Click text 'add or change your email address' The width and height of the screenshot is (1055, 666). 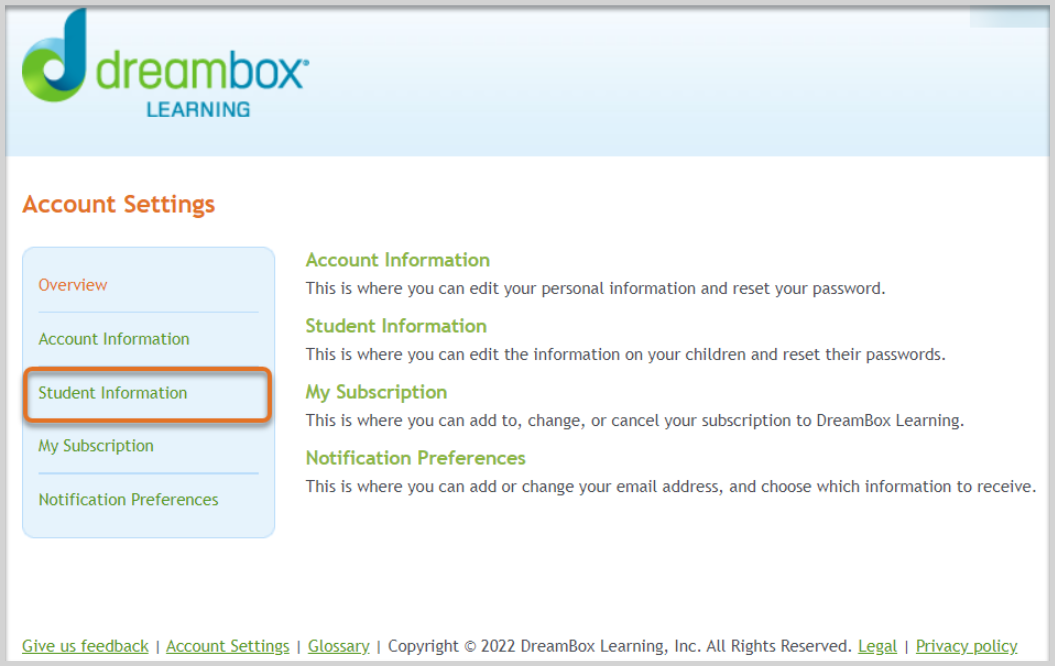coord(593,486)
